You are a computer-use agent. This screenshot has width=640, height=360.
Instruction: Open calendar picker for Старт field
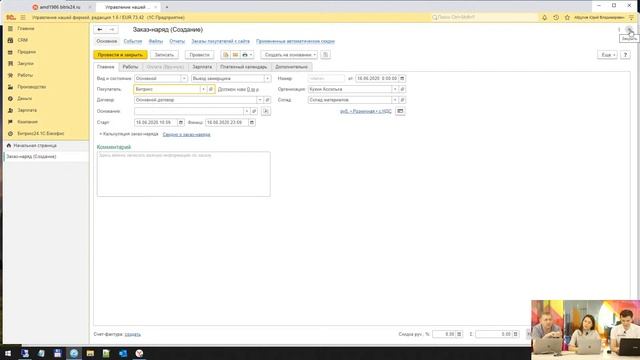coord(180,122)
